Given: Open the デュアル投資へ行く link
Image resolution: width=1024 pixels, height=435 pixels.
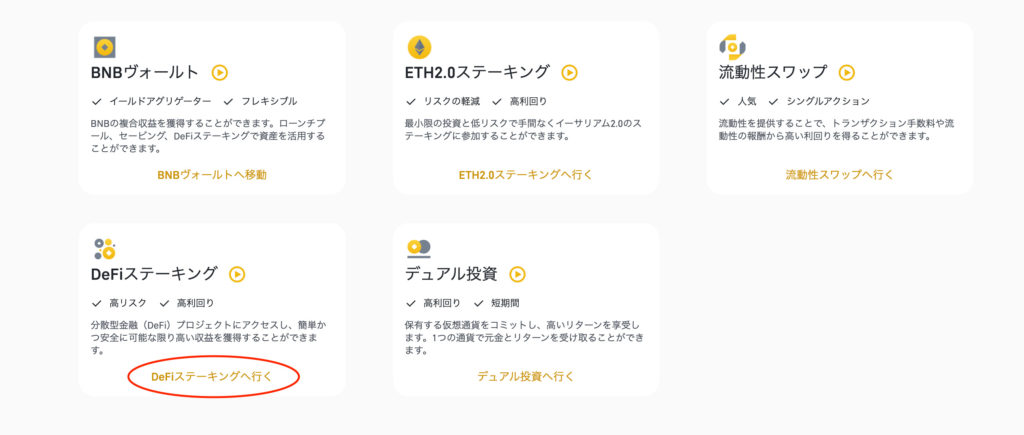Looking at the screenshot, I should click(526, 376).
